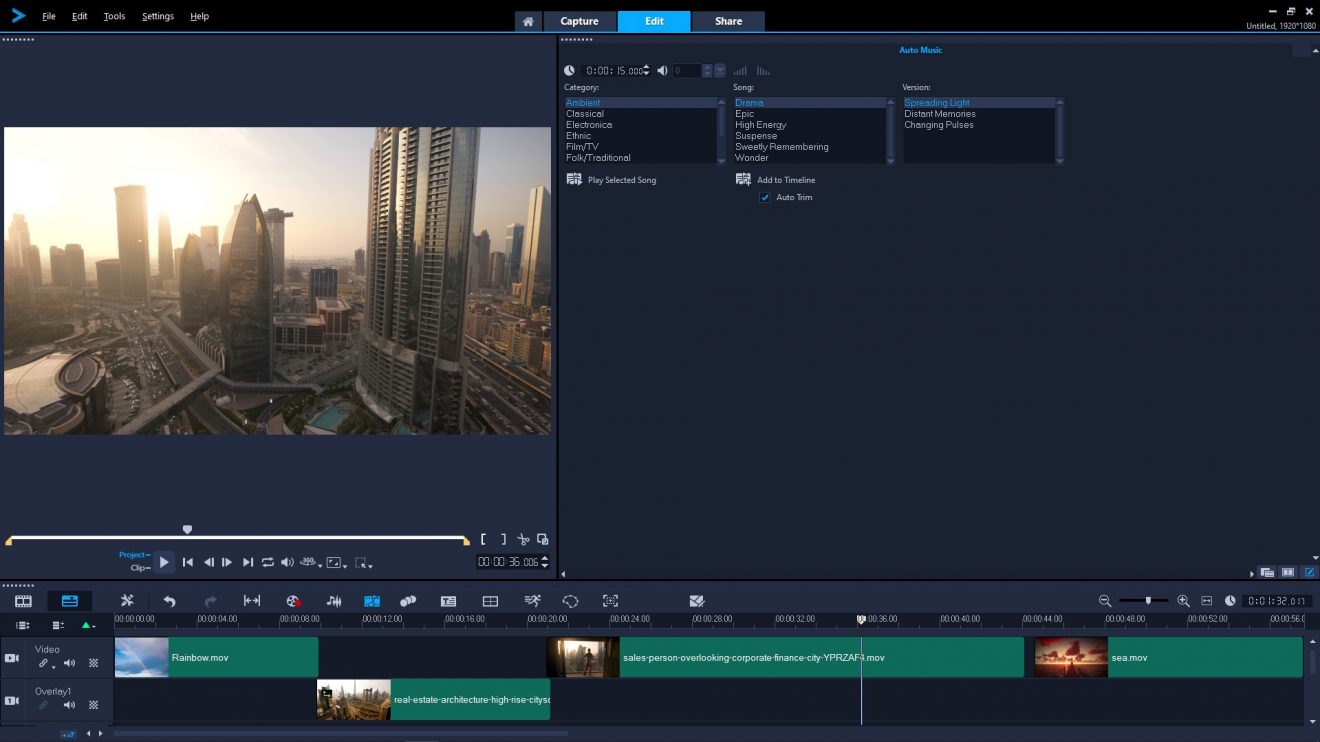
Task: Click the Undo icon in the toolbar
Action: (169, 600)
